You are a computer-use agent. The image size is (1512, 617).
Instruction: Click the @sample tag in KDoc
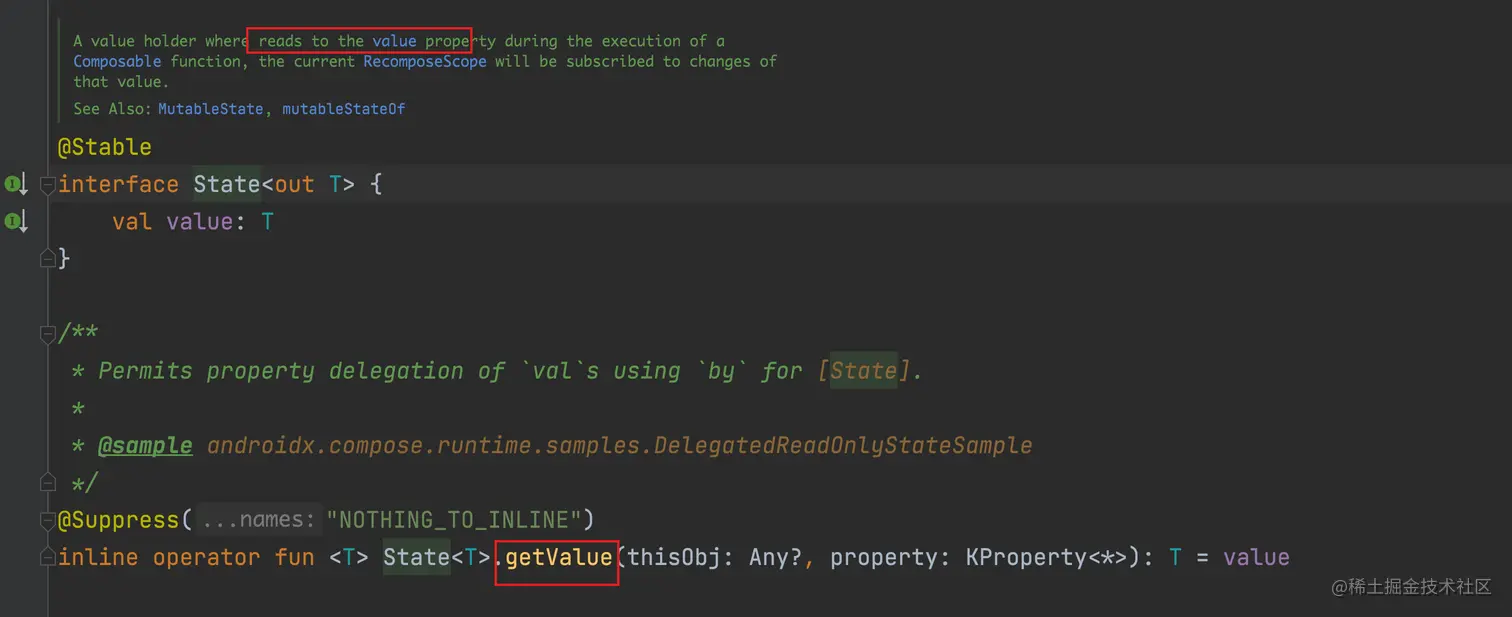[145, 445]
